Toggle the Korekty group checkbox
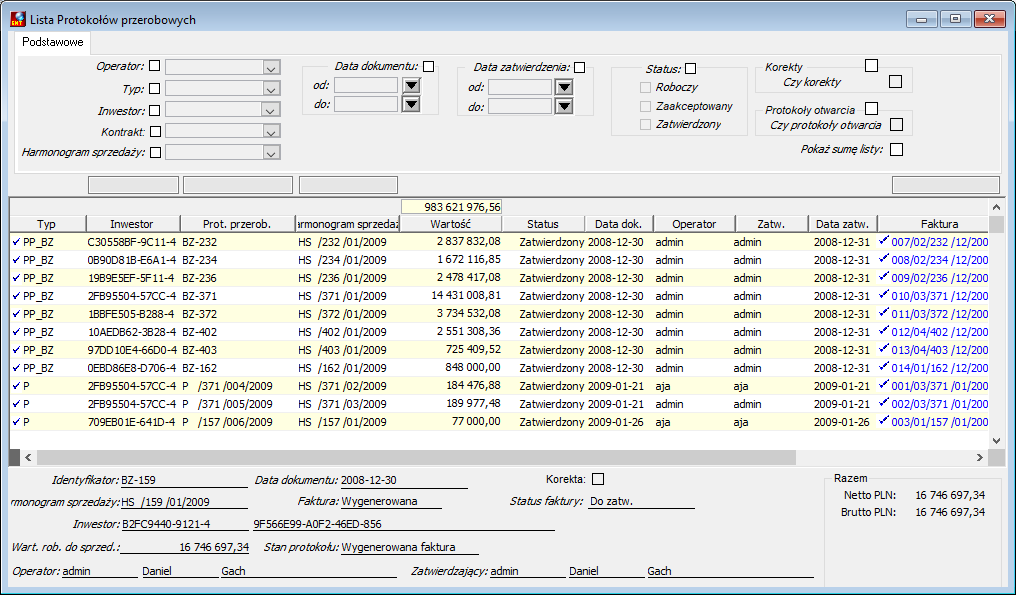The width and height of the screenshot is (1016, 596). [x=872, y=65]
